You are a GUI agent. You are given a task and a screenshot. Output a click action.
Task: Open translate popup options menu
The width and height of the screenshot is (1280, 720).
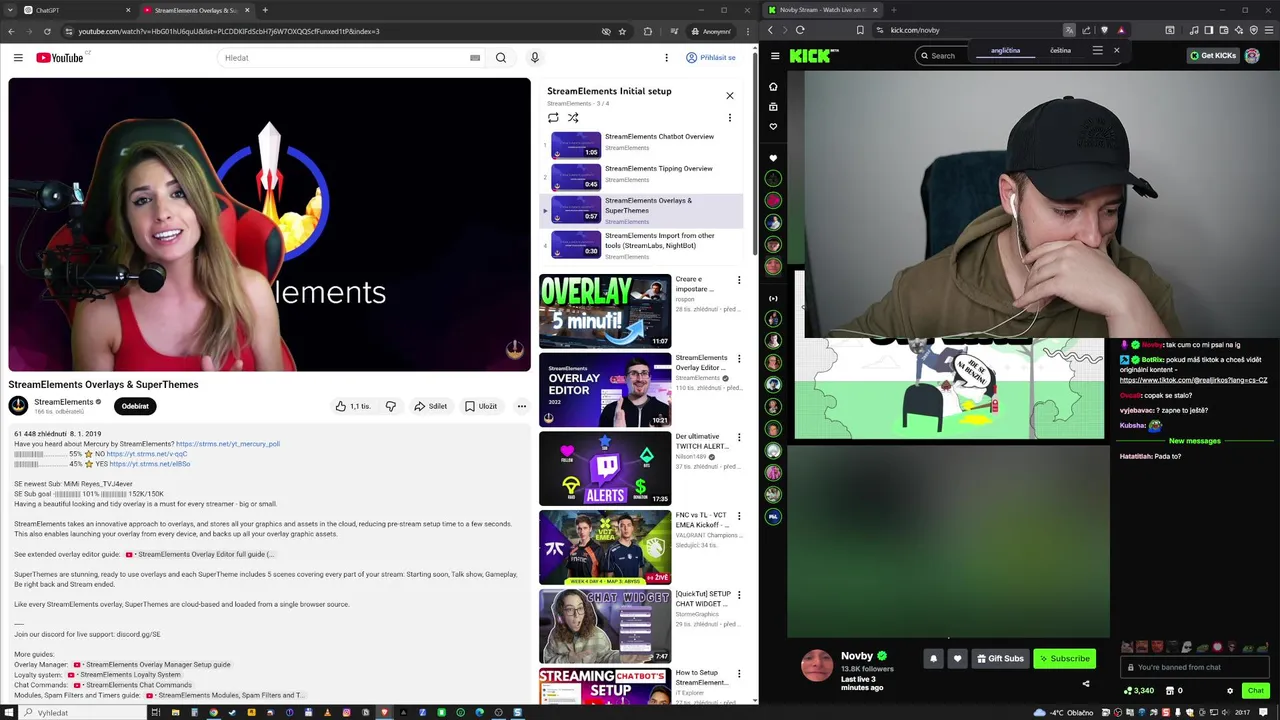[x=1097, y=50]
